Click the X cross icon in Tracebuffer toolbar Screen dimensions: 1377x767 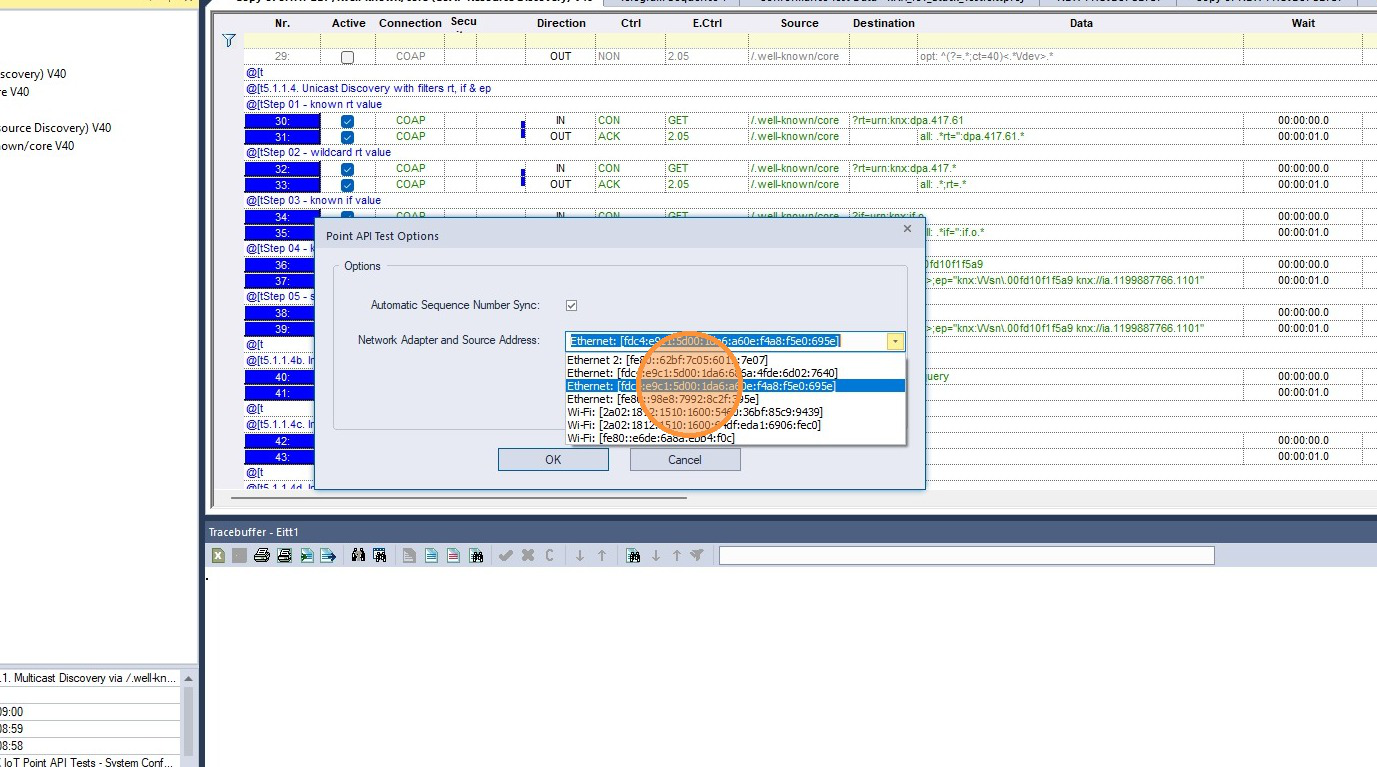pyautogui.click(x=528, y=556)
